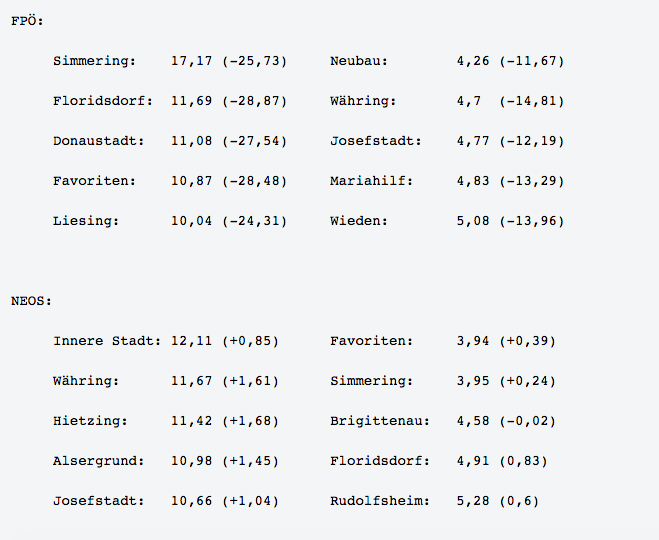Select the Hietzing district label
This screenshot has height=540, width=659.
click(x=90, y=421)
